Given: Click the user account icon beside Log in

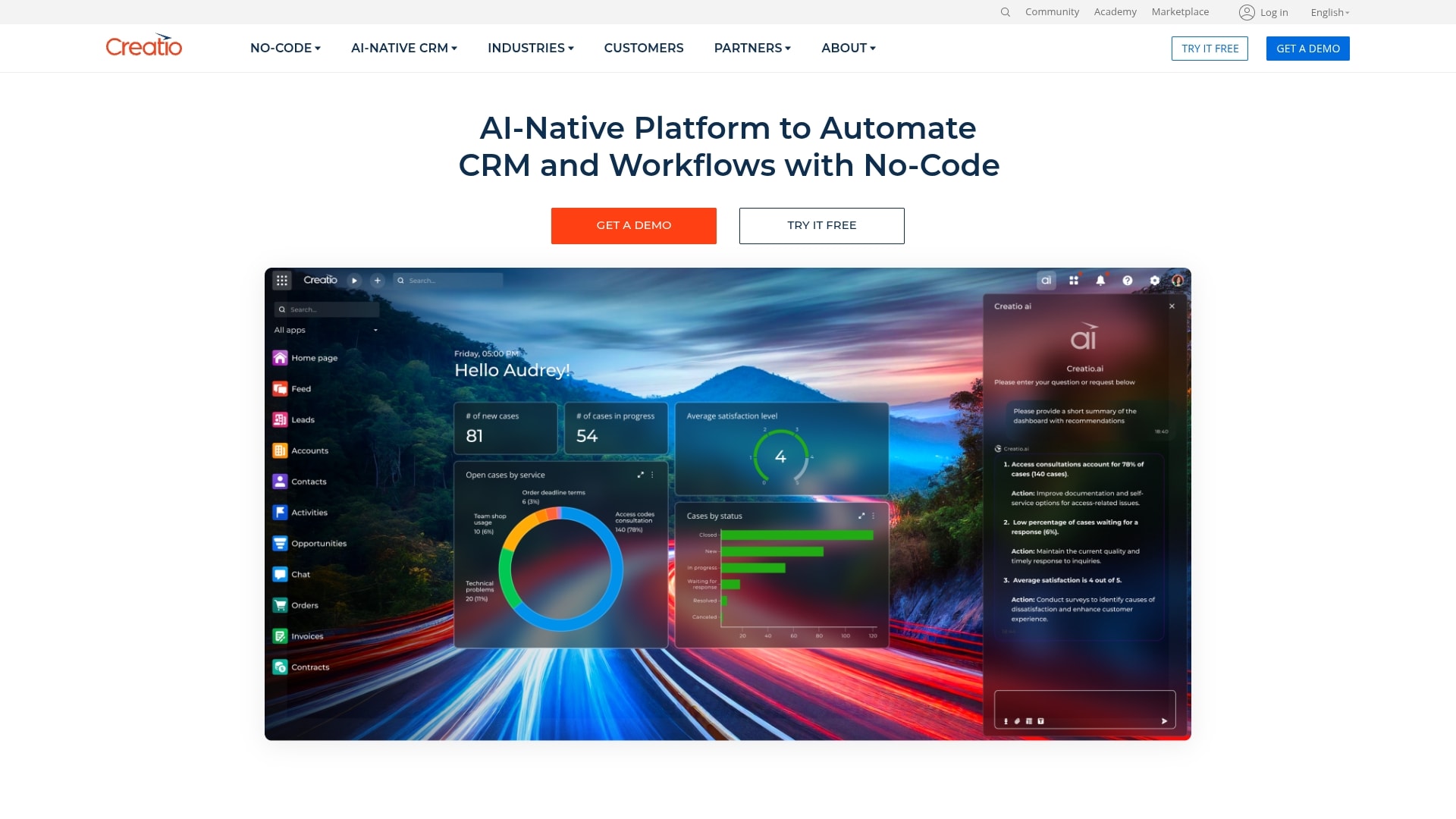Looking at the screenshot, I should pos(1247,12).
